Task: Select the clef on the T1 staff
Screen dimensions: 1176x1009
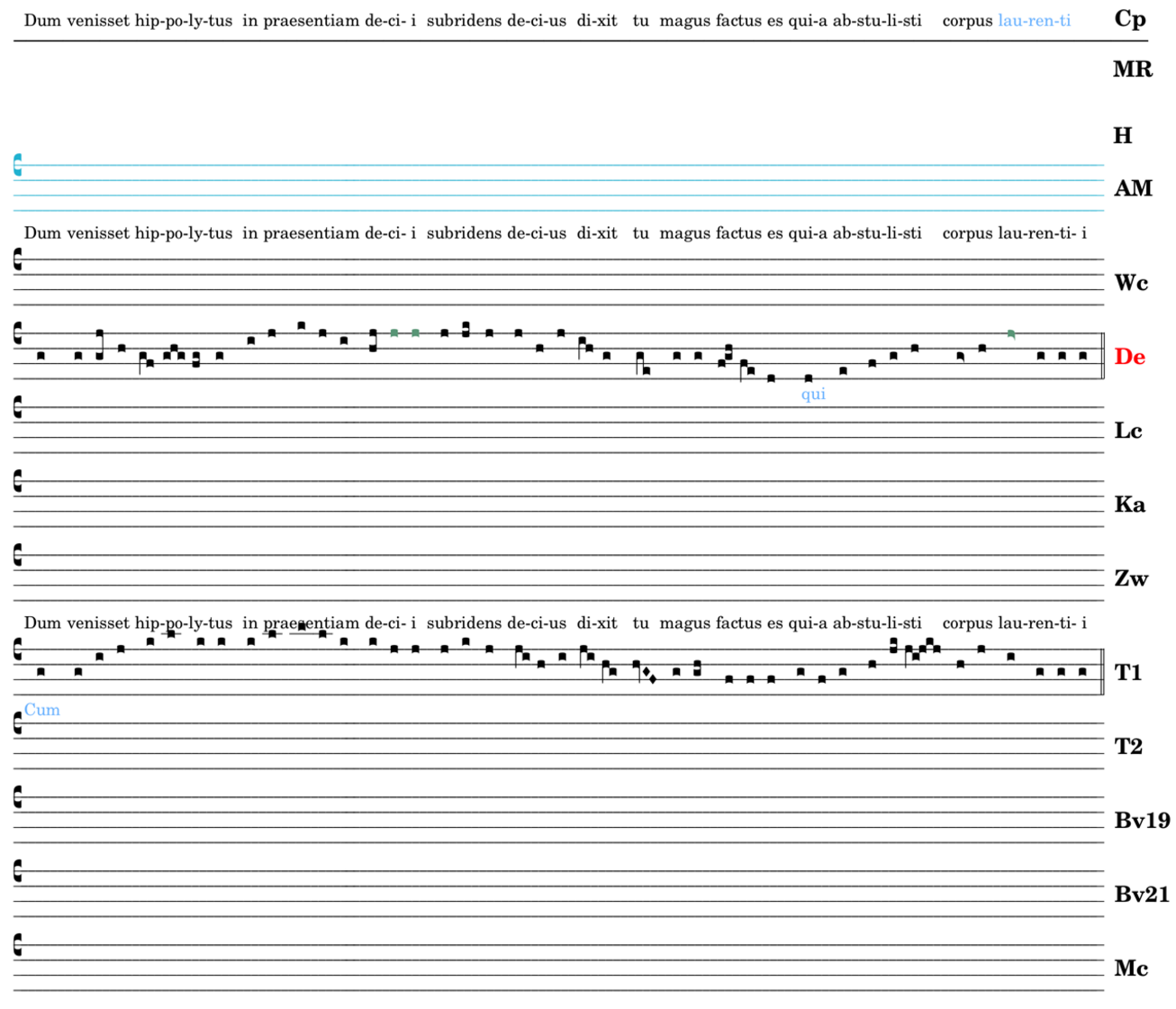Action: pos(18,649)
